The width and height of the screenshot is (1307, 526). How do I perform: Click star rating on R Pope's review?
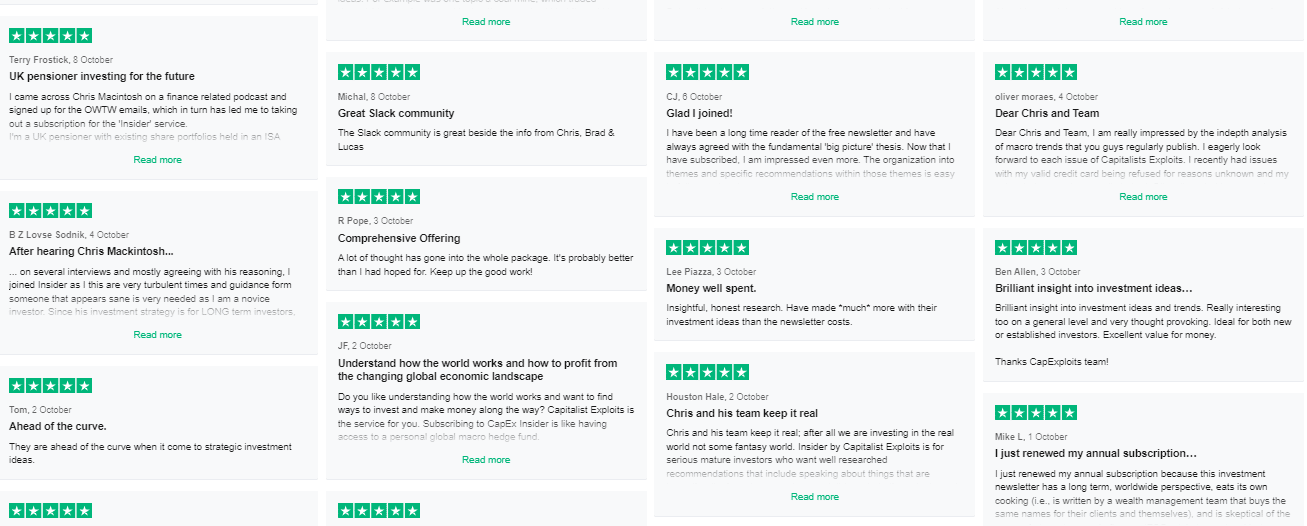(x=379, y=197)
